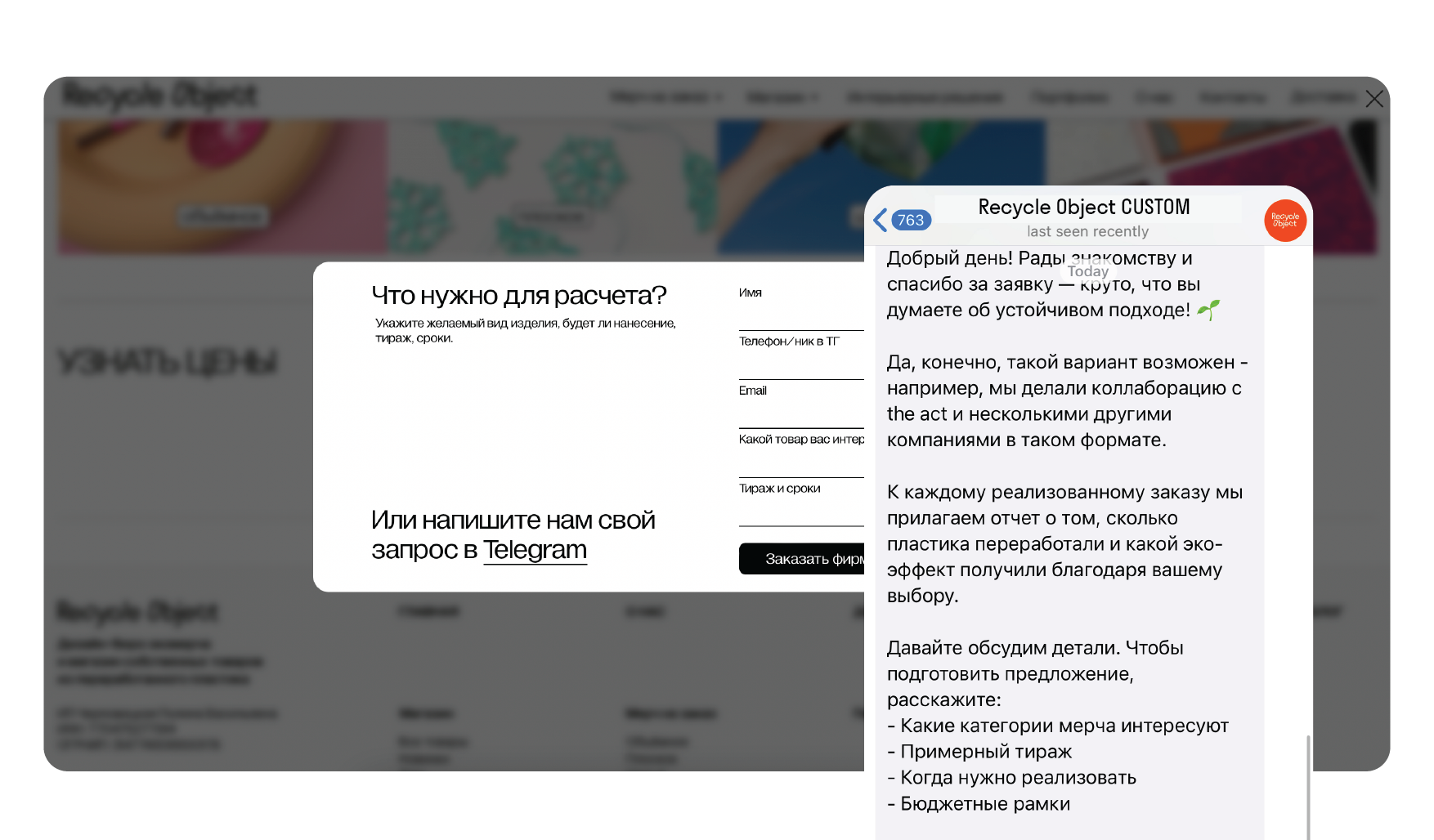Screen dimensions: 1434x840
Task: Click the Today date badge in the chat
Action: (1087, 271)
